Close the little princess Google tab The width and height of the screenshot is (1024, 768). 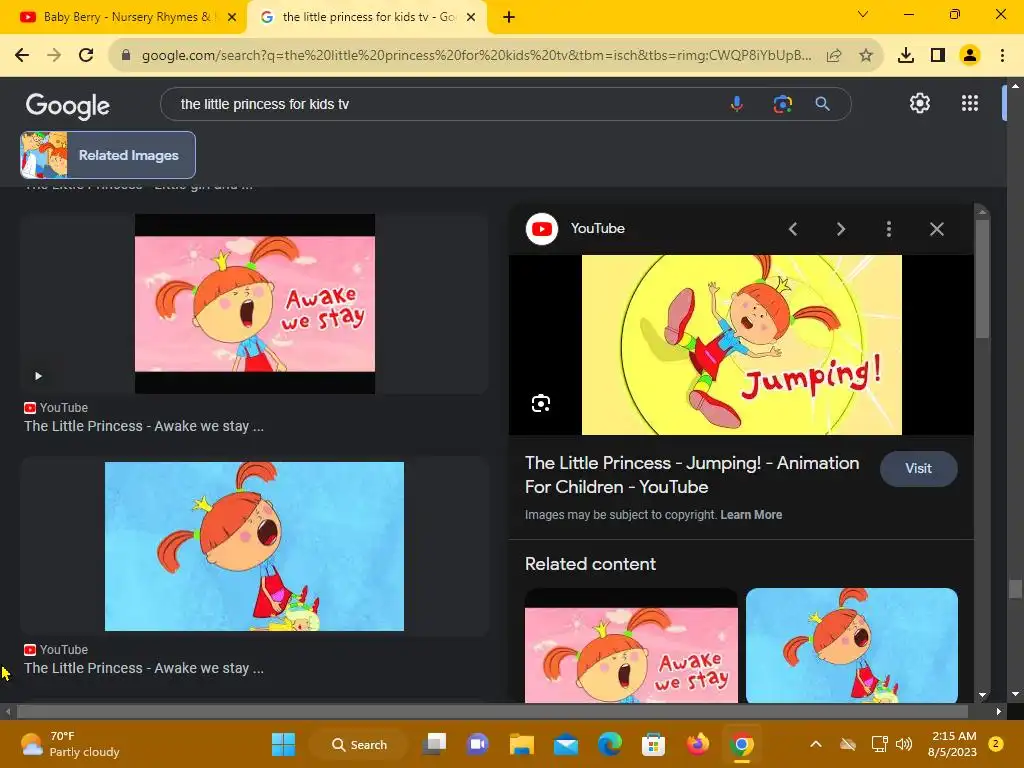click(471, 17)
